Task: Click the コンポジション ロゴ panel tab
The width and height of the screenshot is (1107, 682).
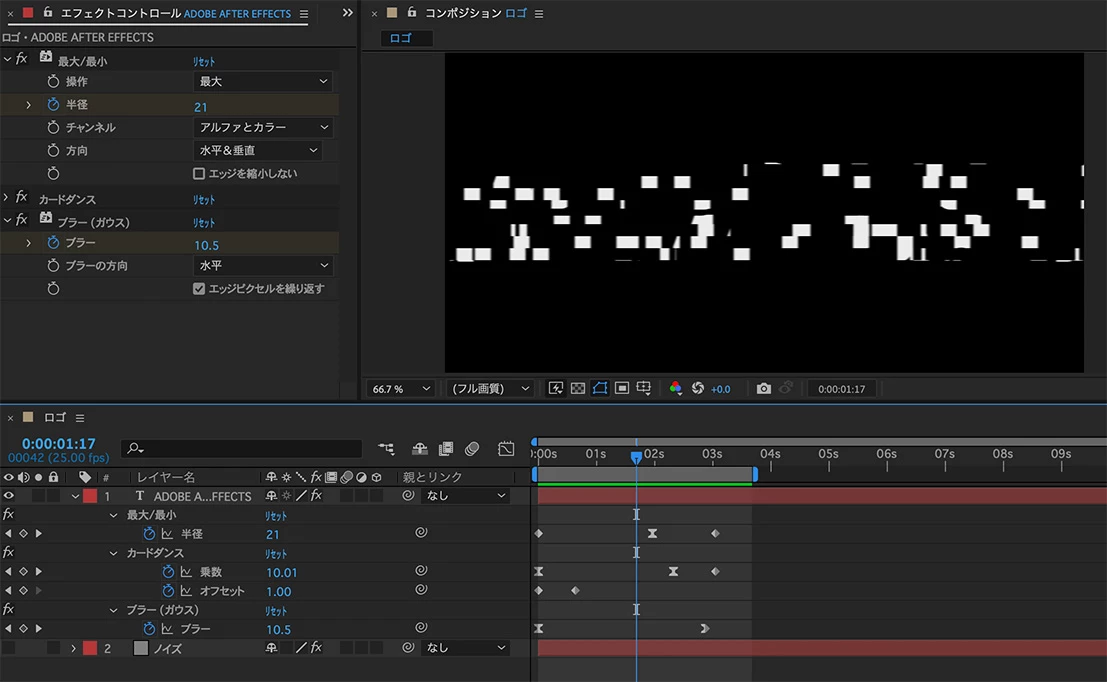Action: 476,13
